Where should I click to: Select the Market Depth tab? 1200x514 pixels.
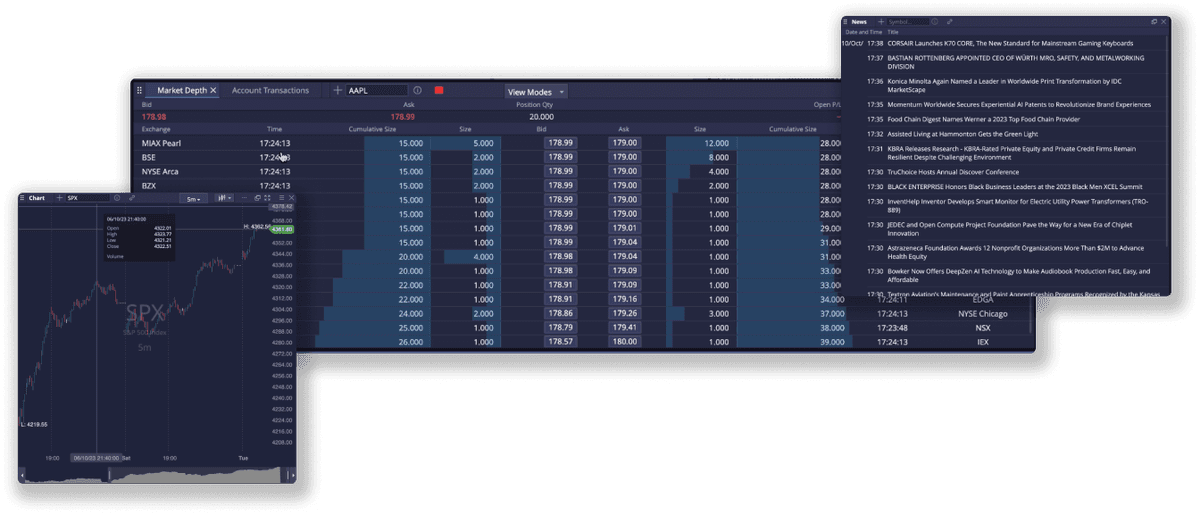(181, 91)
